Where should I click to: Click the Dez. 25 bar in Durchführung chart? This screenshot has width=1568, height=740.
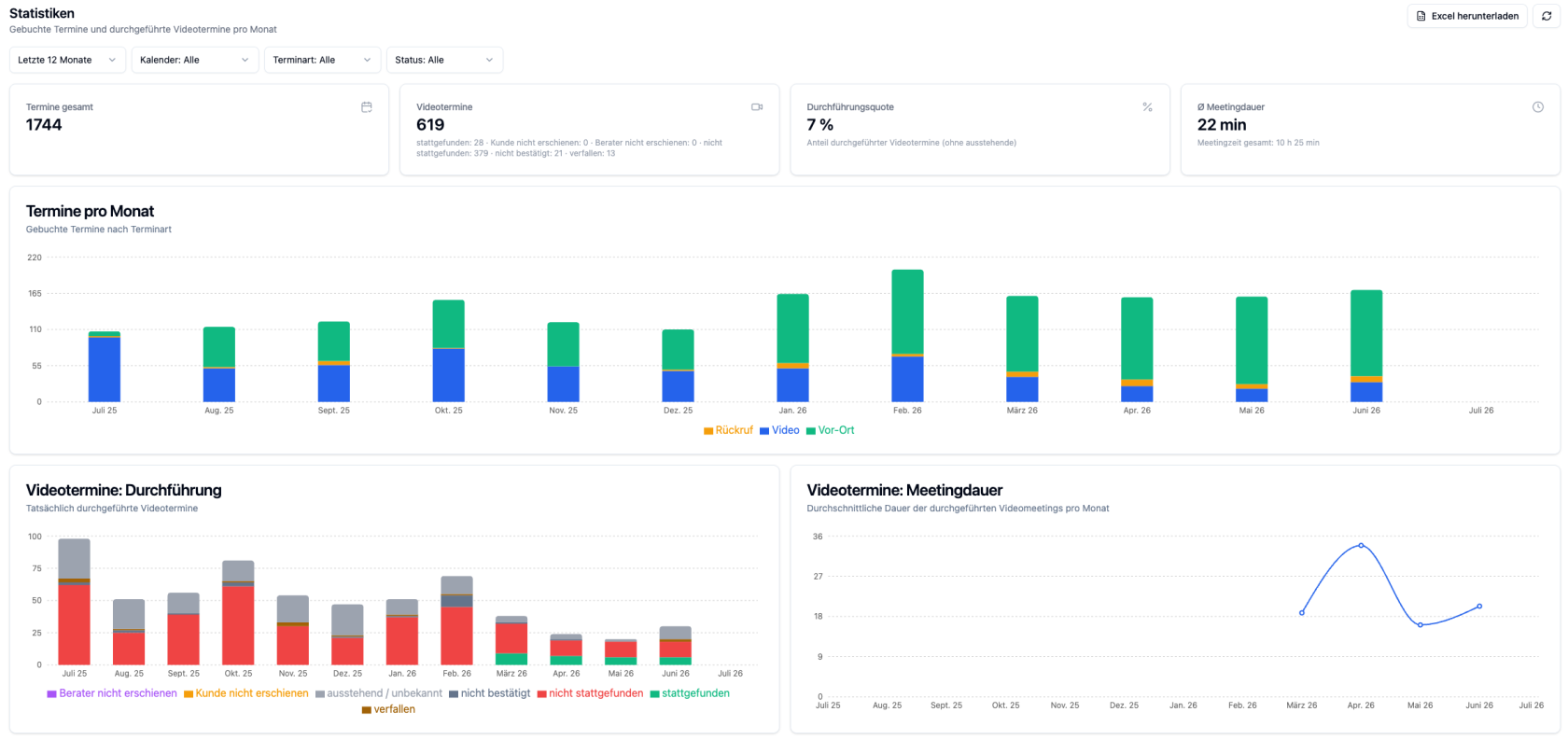click(x=347, y=635)
